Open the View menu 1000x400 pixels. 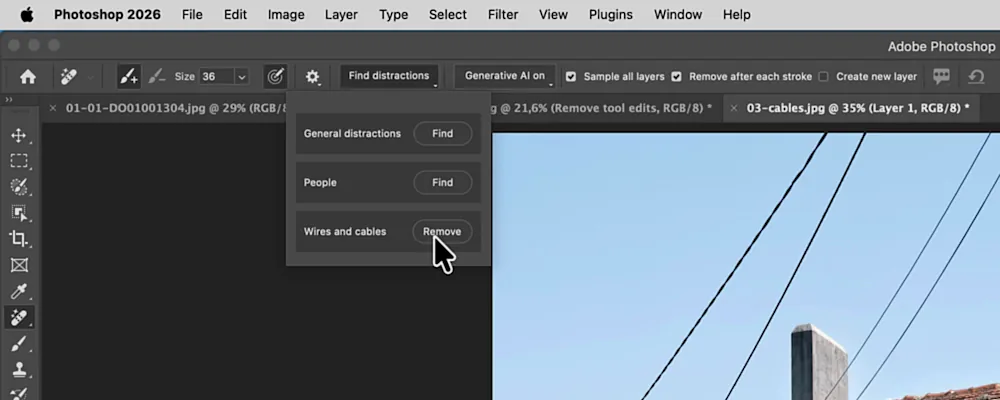click(554, 15)
